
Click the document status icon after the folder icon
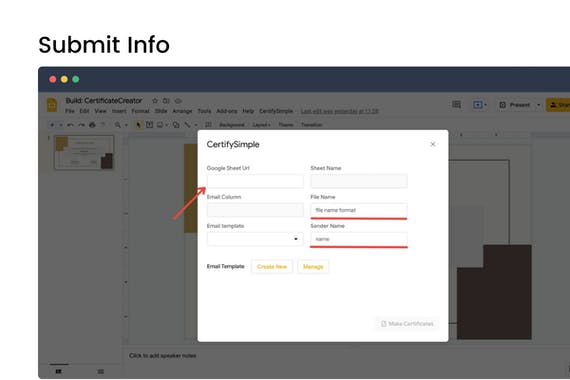pos(178,101)
